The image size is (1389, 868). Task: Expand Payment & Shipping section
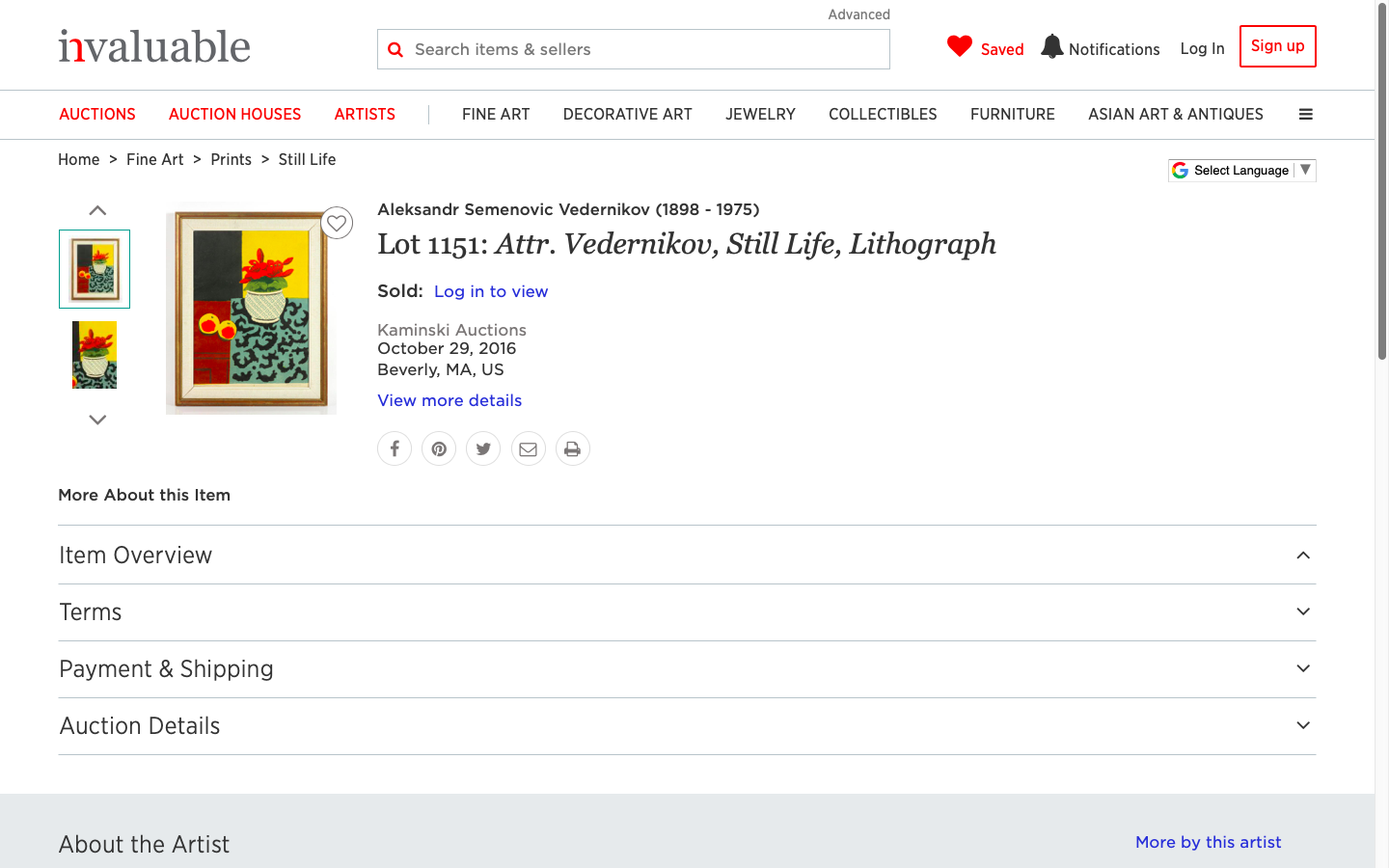click(1302, 668)
